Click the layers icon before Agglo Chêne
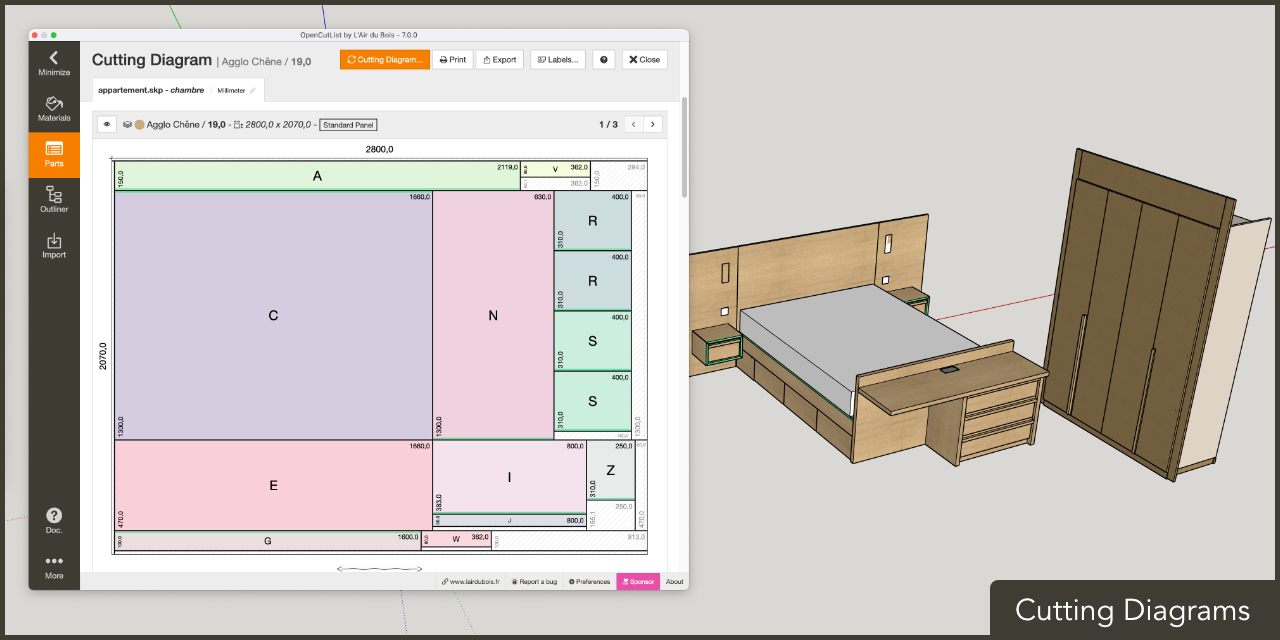Screen dimensions: 1280x640 127,125
